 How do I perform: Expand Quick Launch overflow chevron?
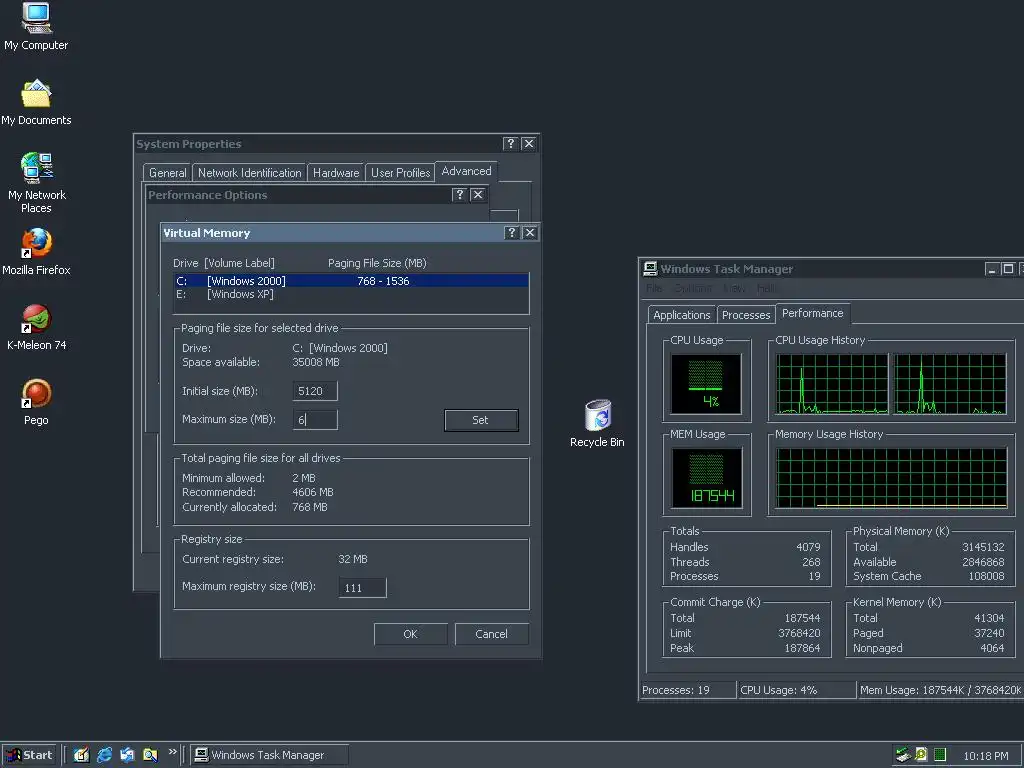click(172, 752)
